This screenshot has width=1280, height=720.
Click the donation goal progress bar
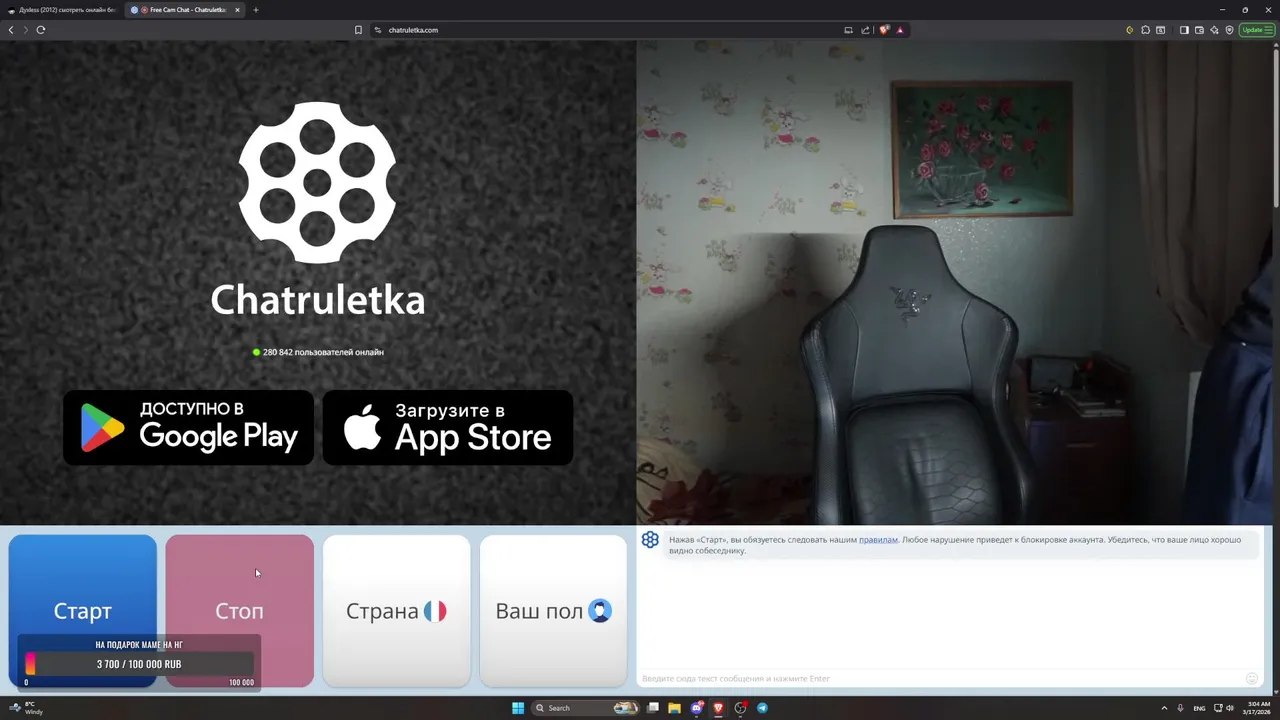pos(139,664)
